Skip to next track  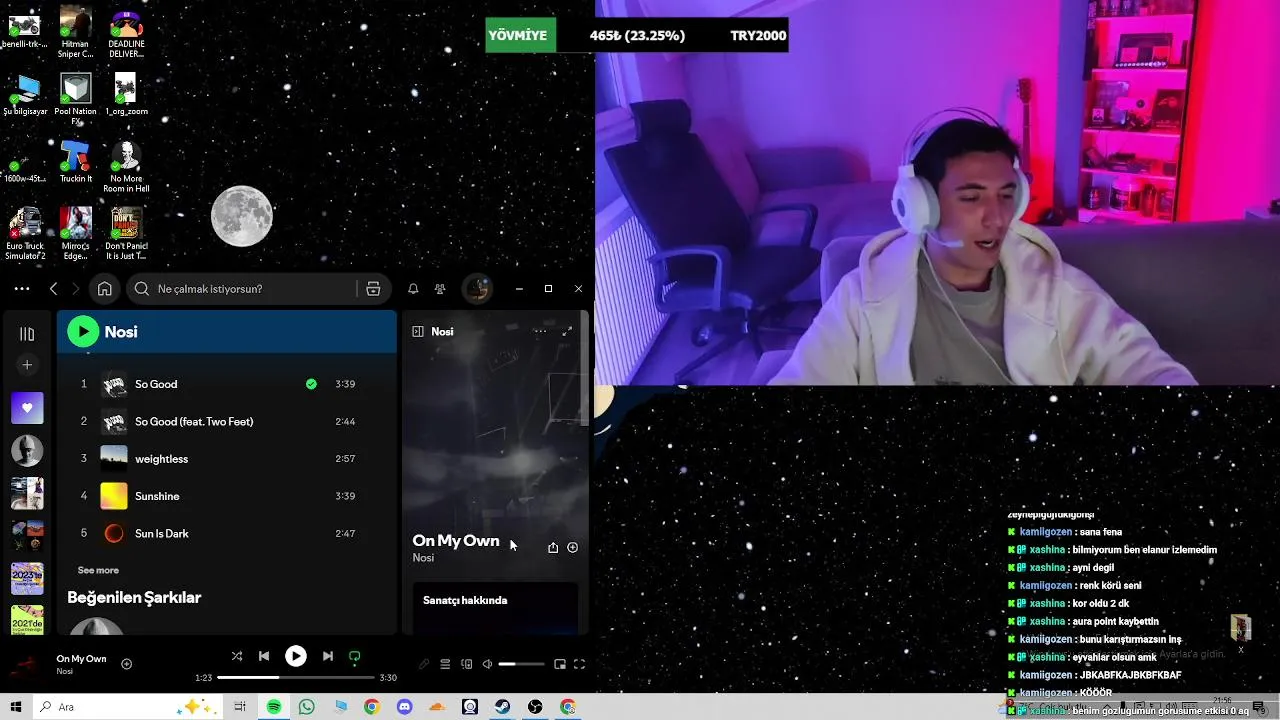[328, 656]
